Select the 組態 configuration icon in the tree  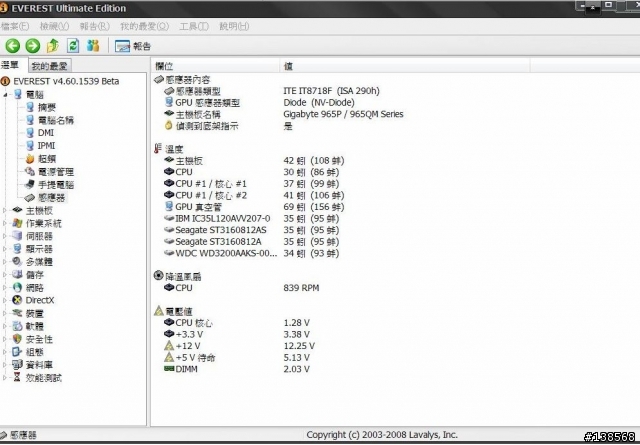(17, 352)
